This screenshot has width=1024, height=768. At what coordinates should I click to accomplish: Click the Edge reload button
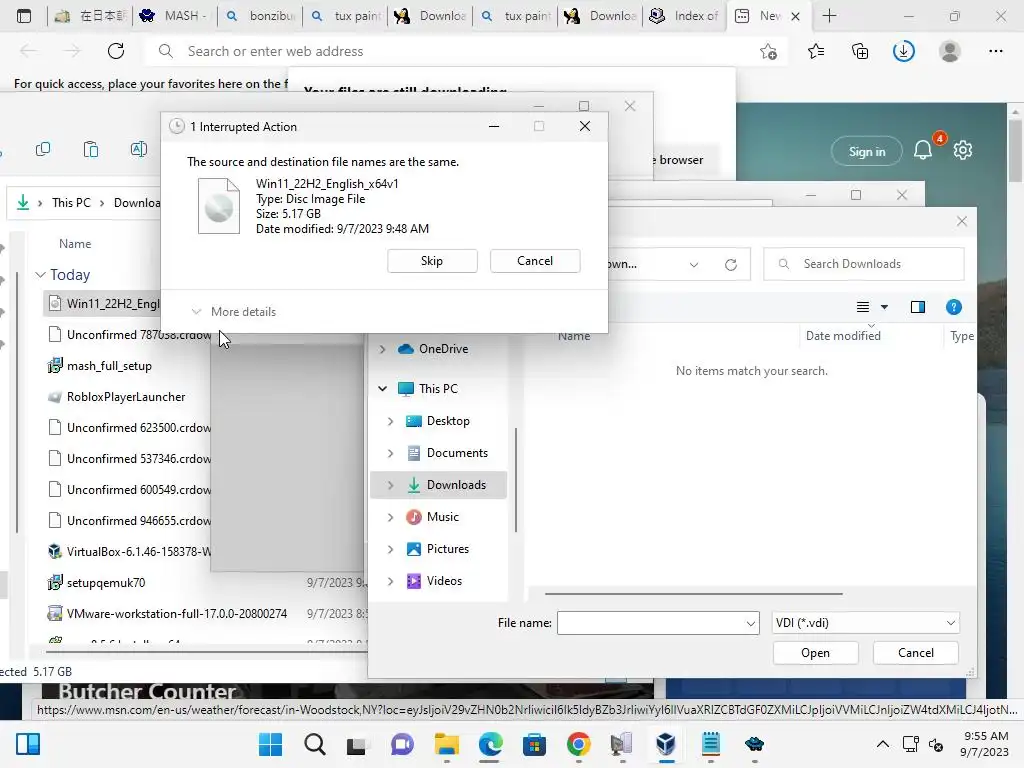(x=116, y=51)
